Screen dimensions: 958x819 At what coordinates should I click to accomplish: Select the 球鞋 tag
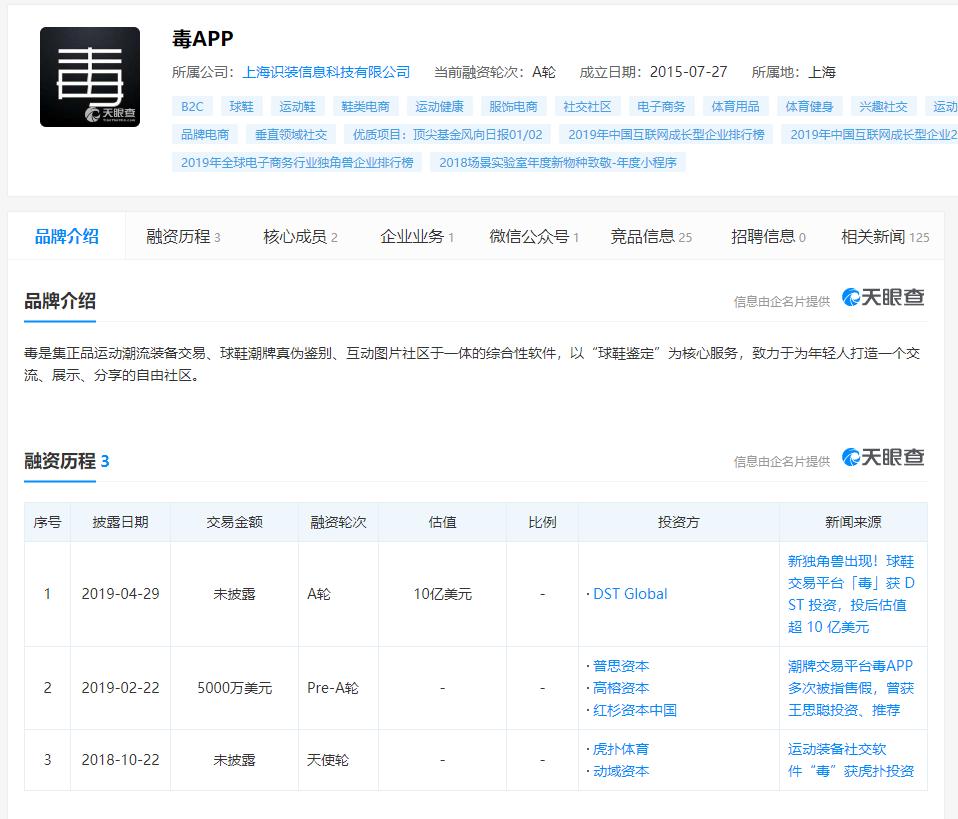click(241, 105)
